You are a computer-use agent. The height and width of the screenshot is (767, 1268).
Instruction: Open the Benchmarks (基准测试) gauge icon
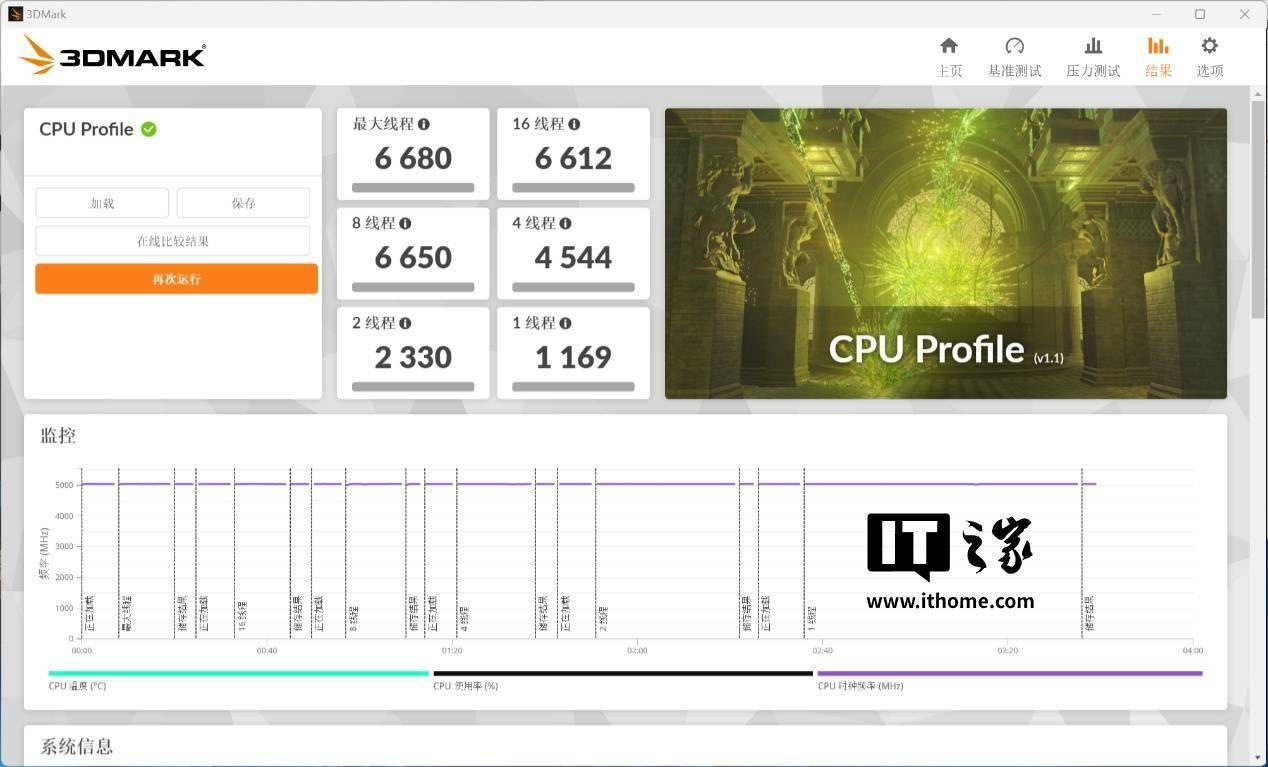click(x=1014, y=46)
